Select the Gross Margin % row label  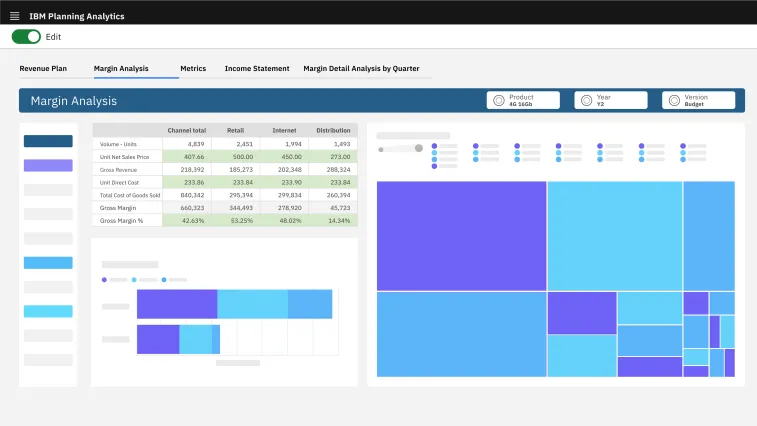[x=121, y=220]
